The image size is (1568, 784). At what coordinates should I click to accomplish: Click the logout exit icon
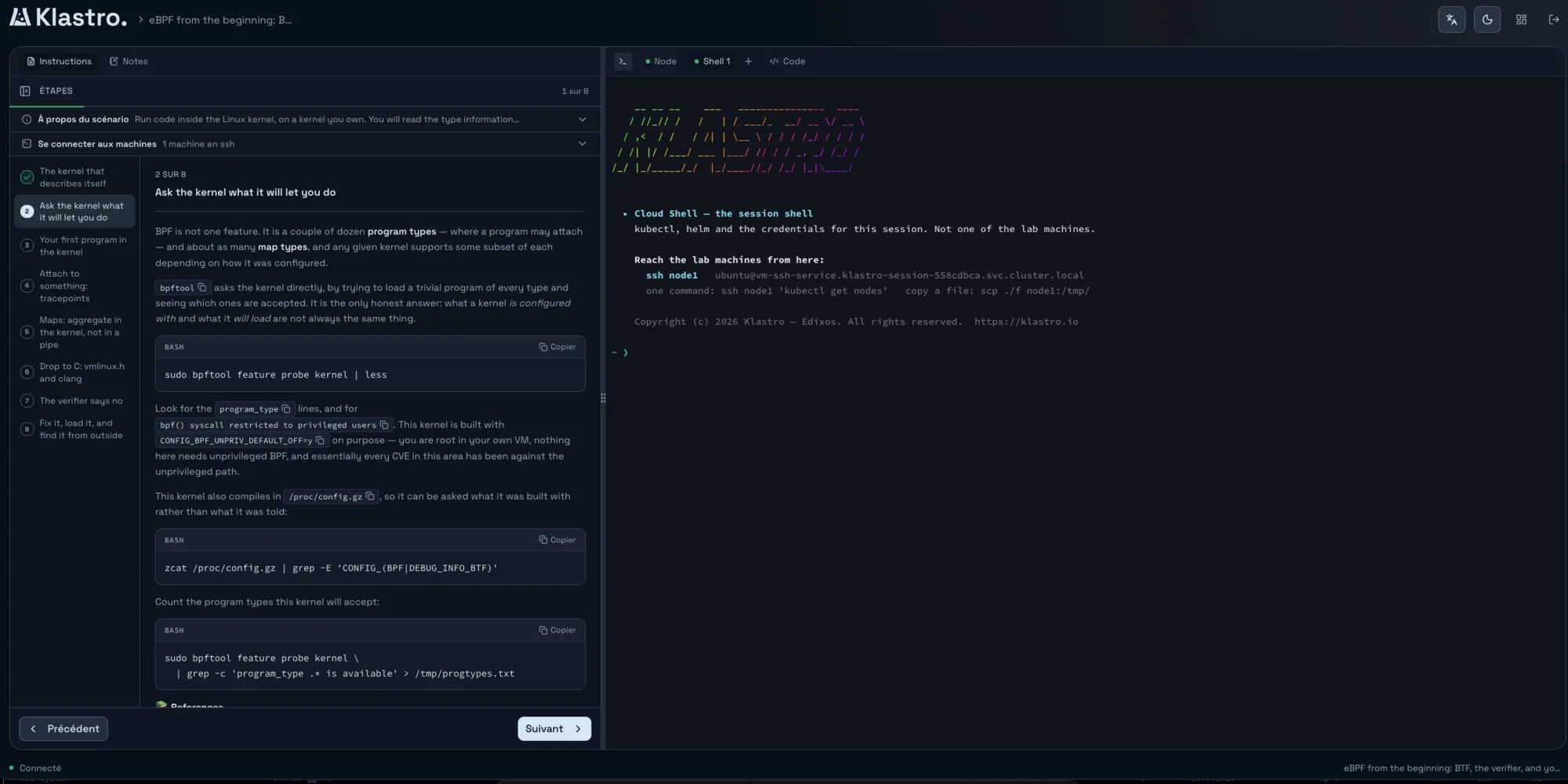click(x=1554, y=20)
